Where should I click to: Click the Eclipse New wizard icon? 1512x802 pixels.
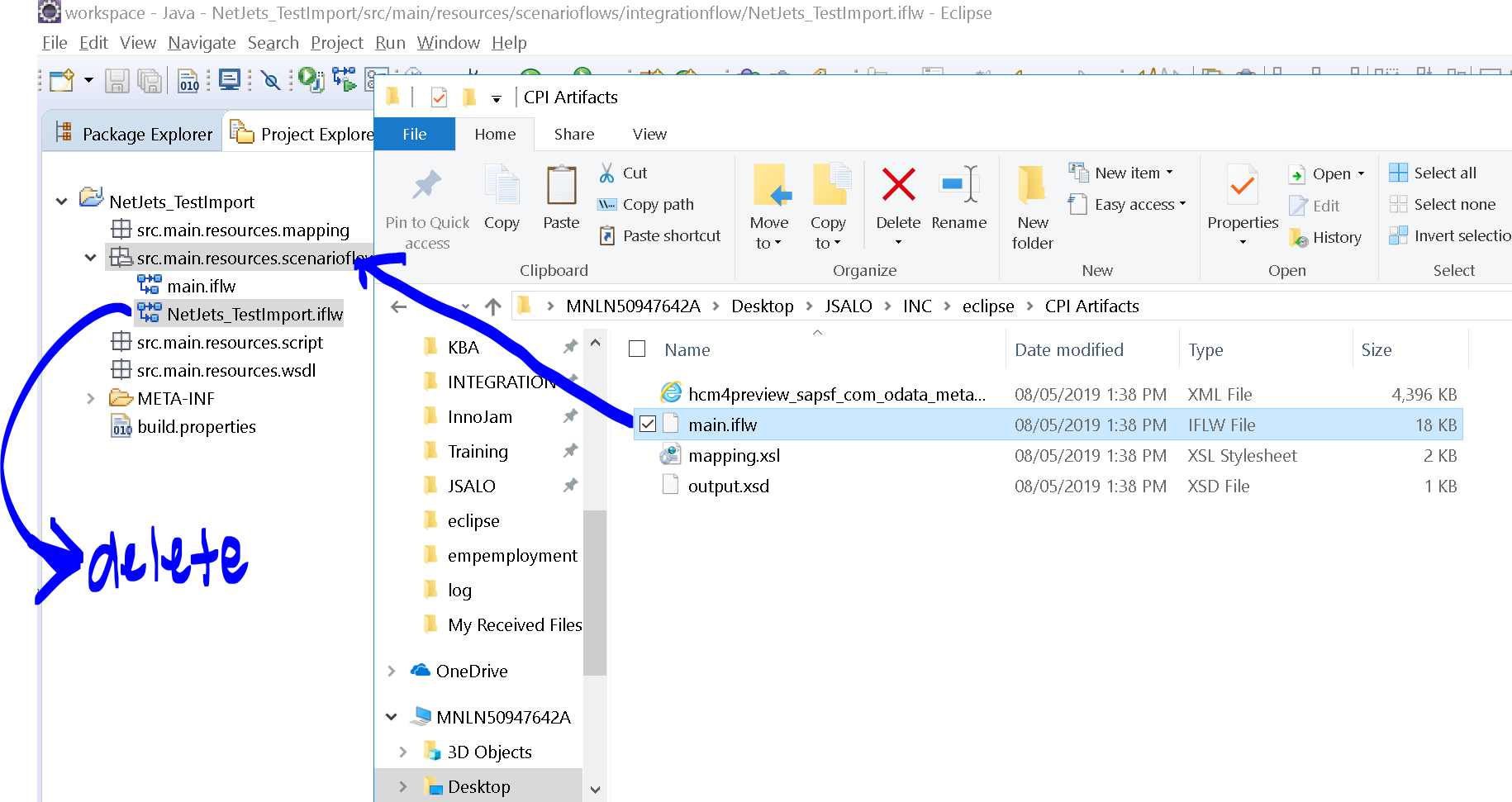click(x=61, y=80)
